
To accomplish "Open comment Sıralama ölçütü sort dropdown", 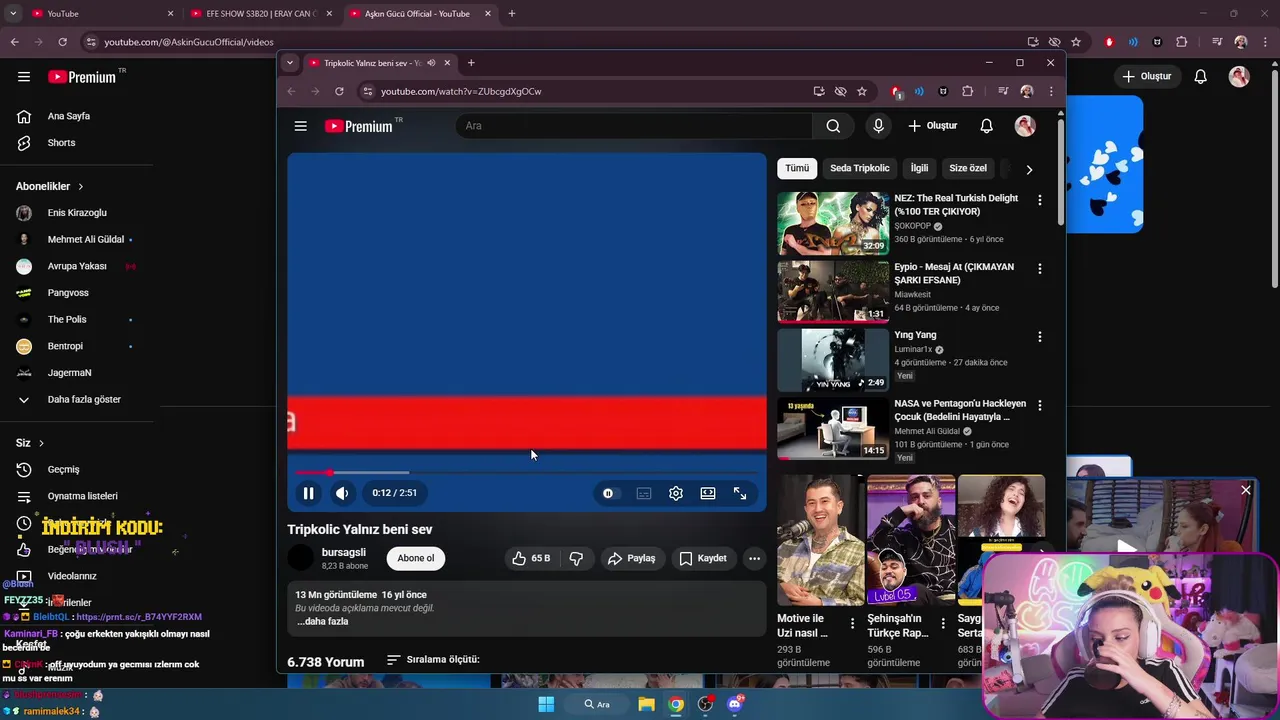I will pos(434,660).
